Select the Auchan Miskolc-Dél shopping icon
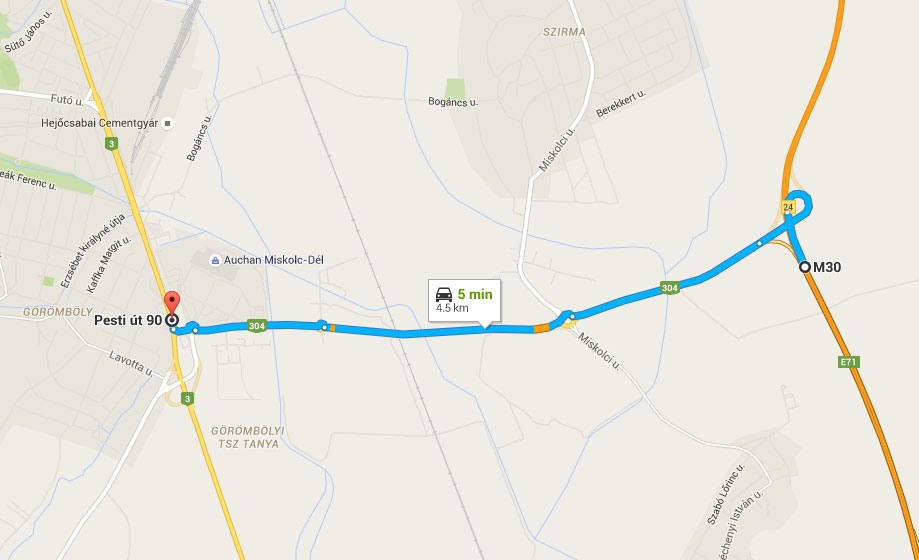Image resolution: width=919 pixels, height=560 pixels. pos(215,260)
